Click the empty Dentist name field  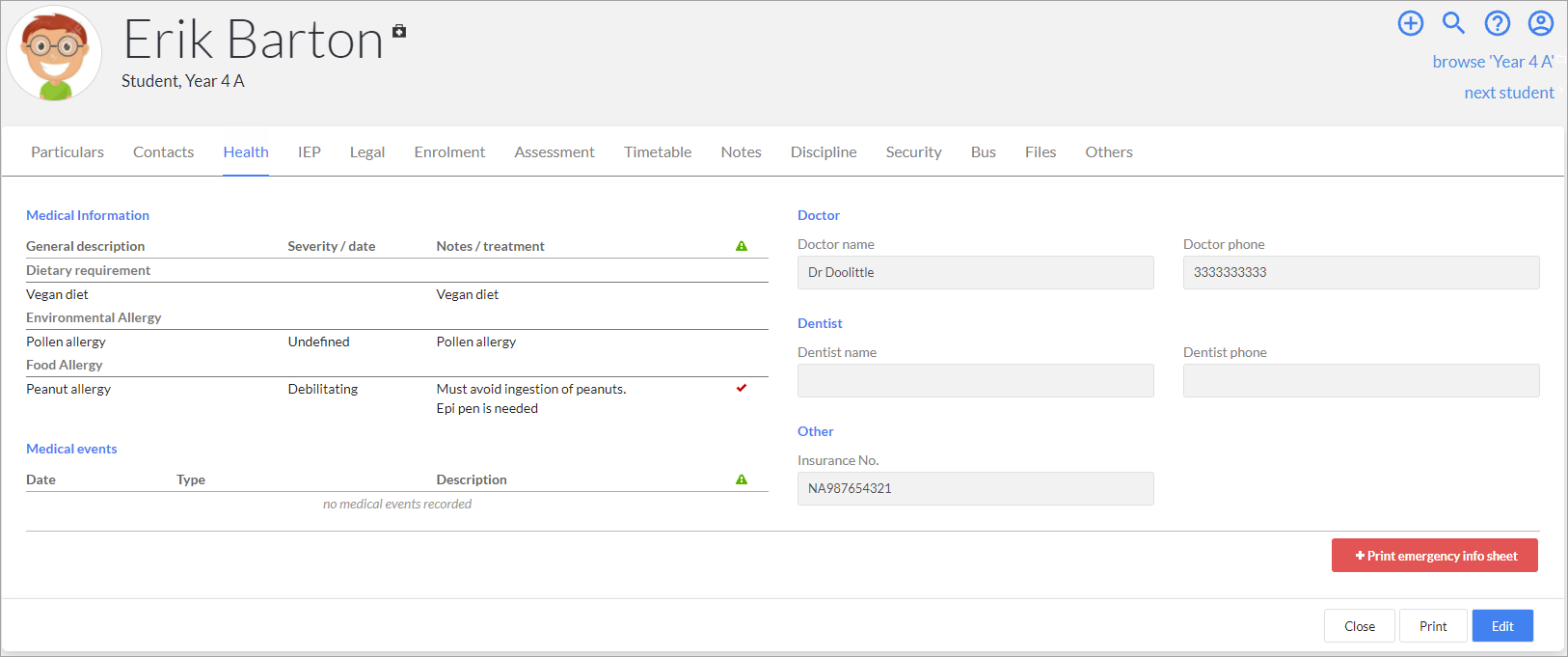click(x=976, y=380)
